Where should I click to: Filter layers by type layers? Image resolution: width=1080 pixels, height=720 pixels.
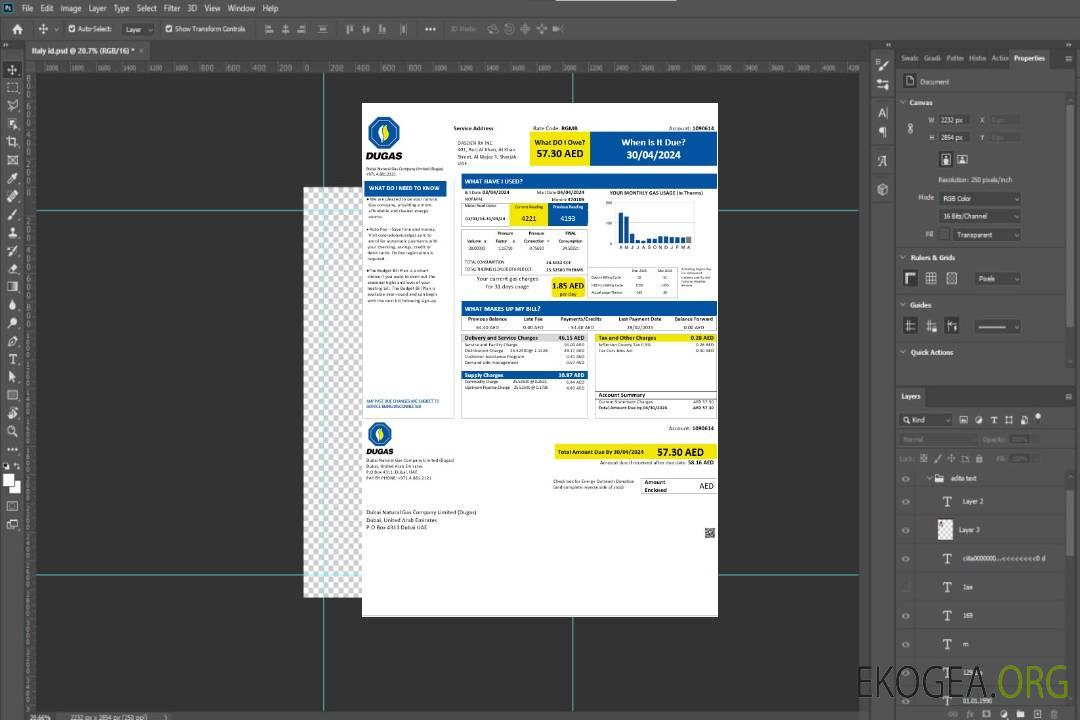point(994,420)
